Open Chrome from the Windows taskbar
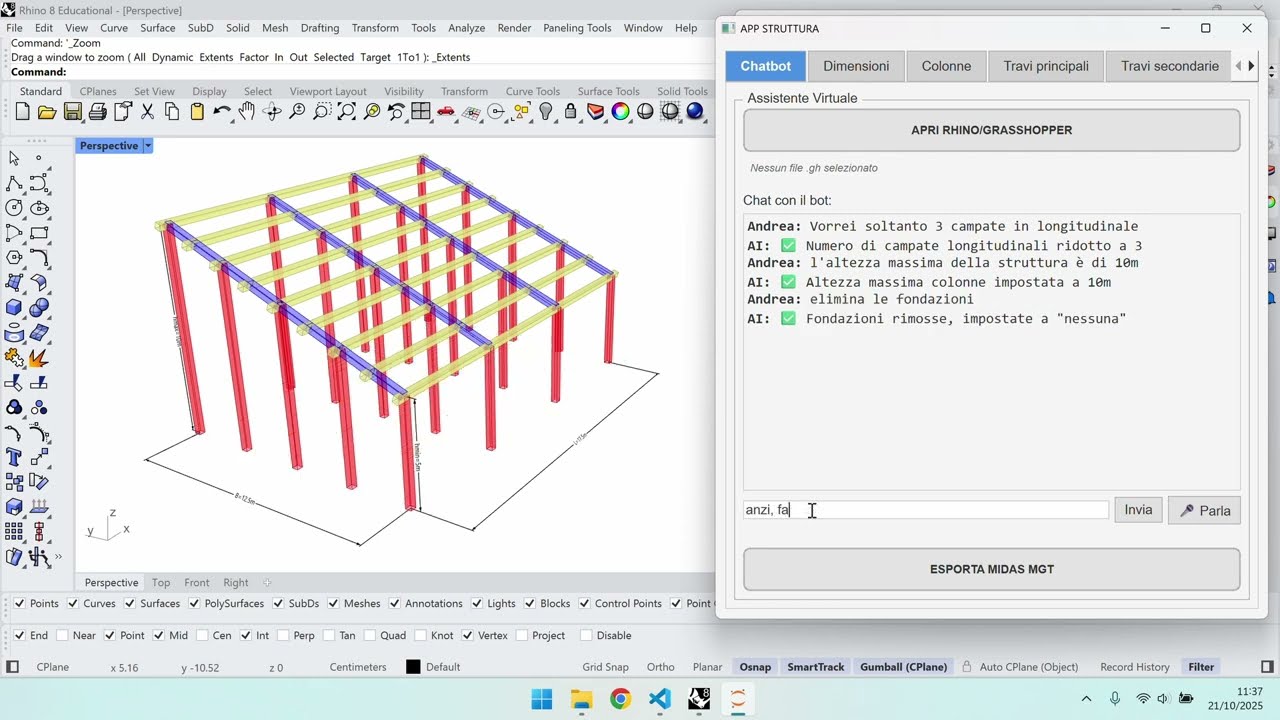This screenshot has height=720, width=1280. (x=620, y=698)
